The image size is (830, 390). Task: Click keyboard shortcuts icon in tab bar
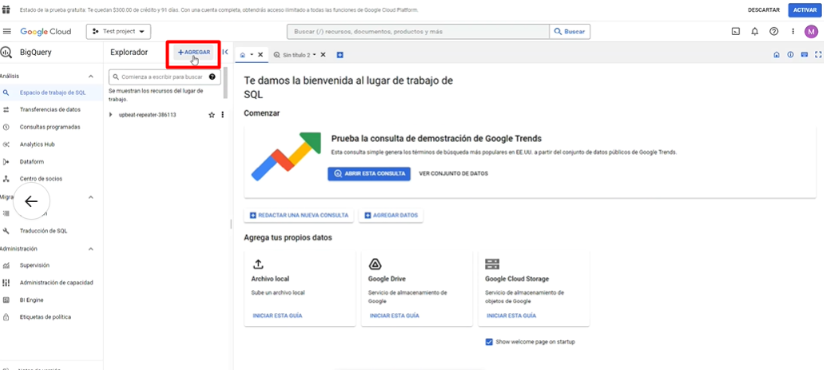coord(804,55)
